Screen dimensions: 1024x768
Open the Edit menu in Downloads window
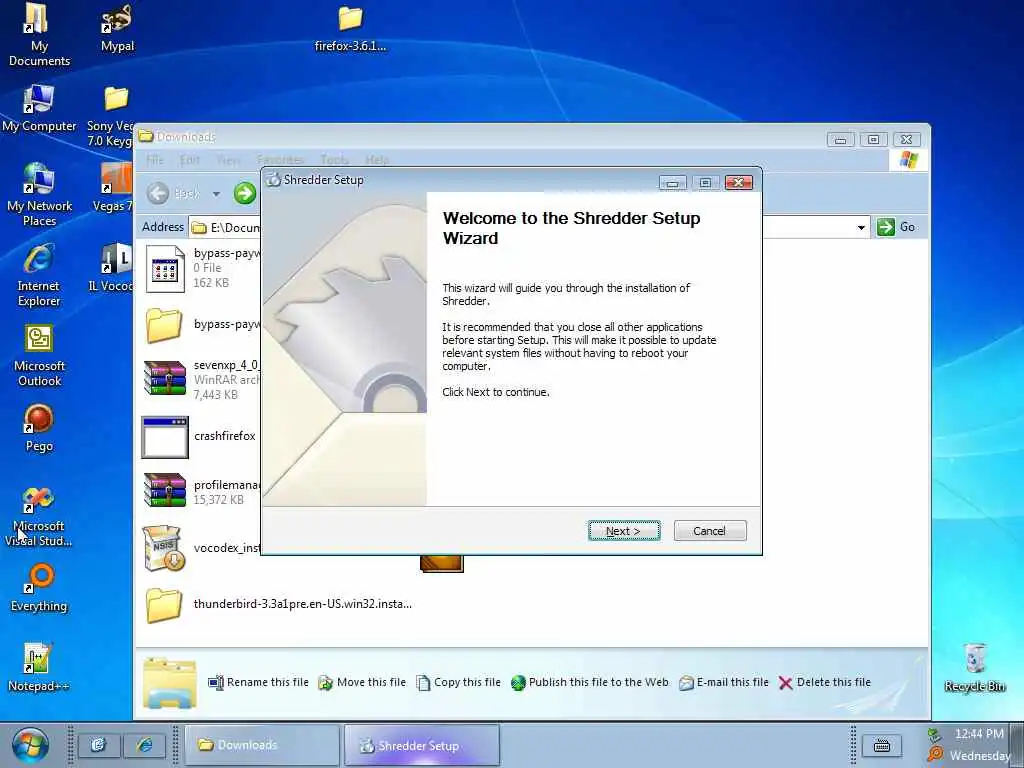(x=189, y=160)
